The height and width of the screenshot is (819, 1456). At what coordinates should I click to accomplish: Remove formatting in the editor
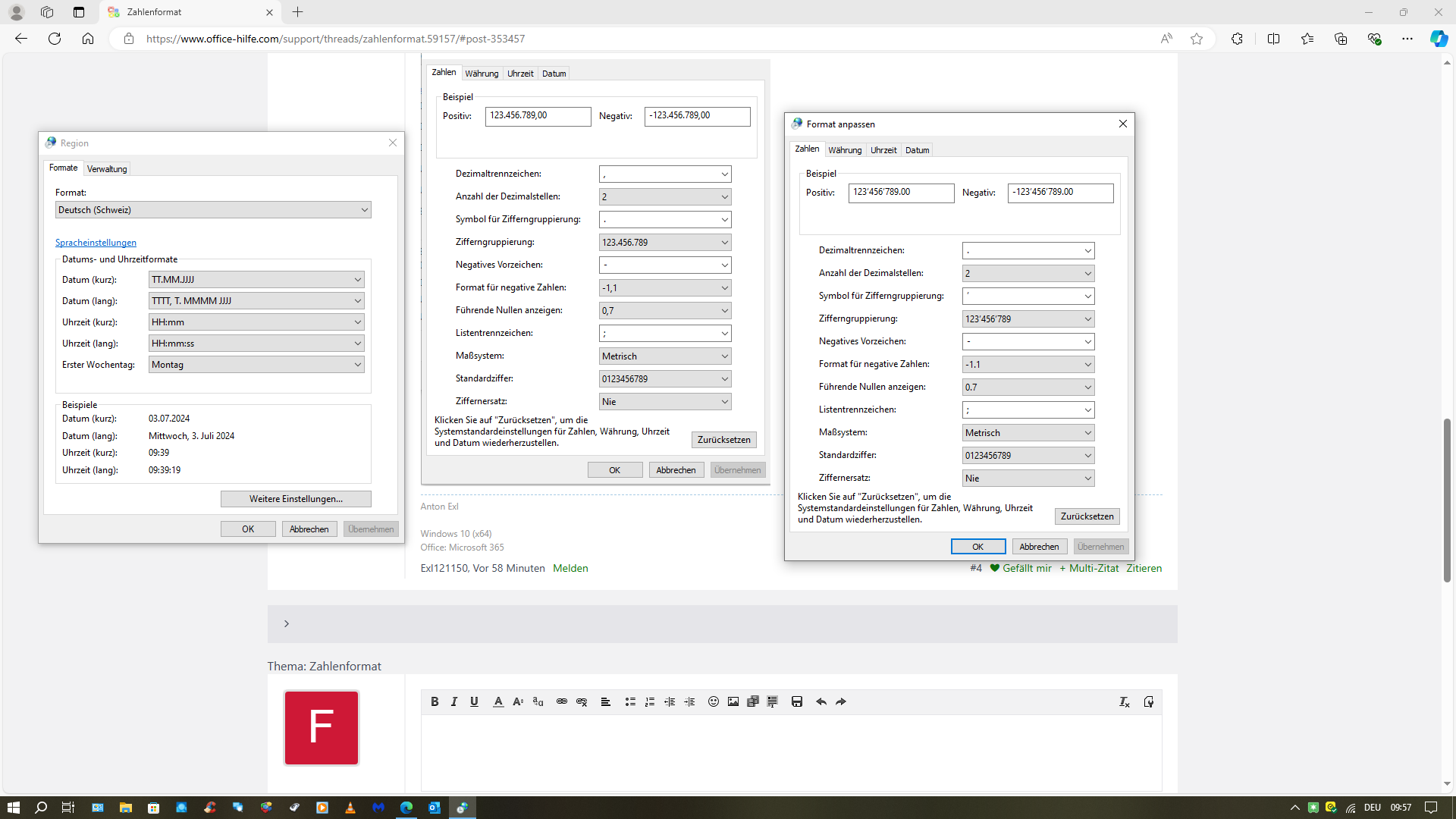tap(1125, 702)
